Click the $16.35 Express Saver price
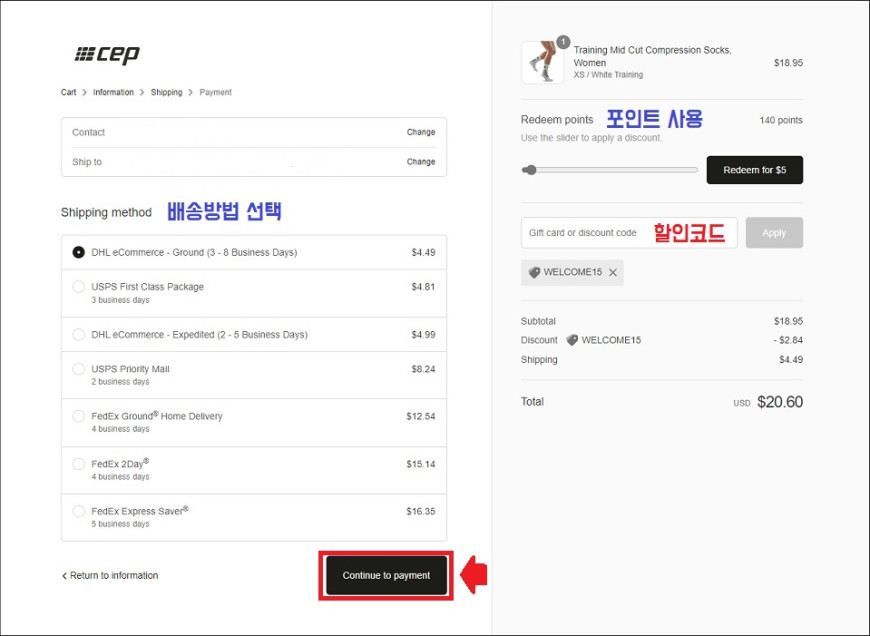Viewport: 870px width, 636px height. (421, 511)
